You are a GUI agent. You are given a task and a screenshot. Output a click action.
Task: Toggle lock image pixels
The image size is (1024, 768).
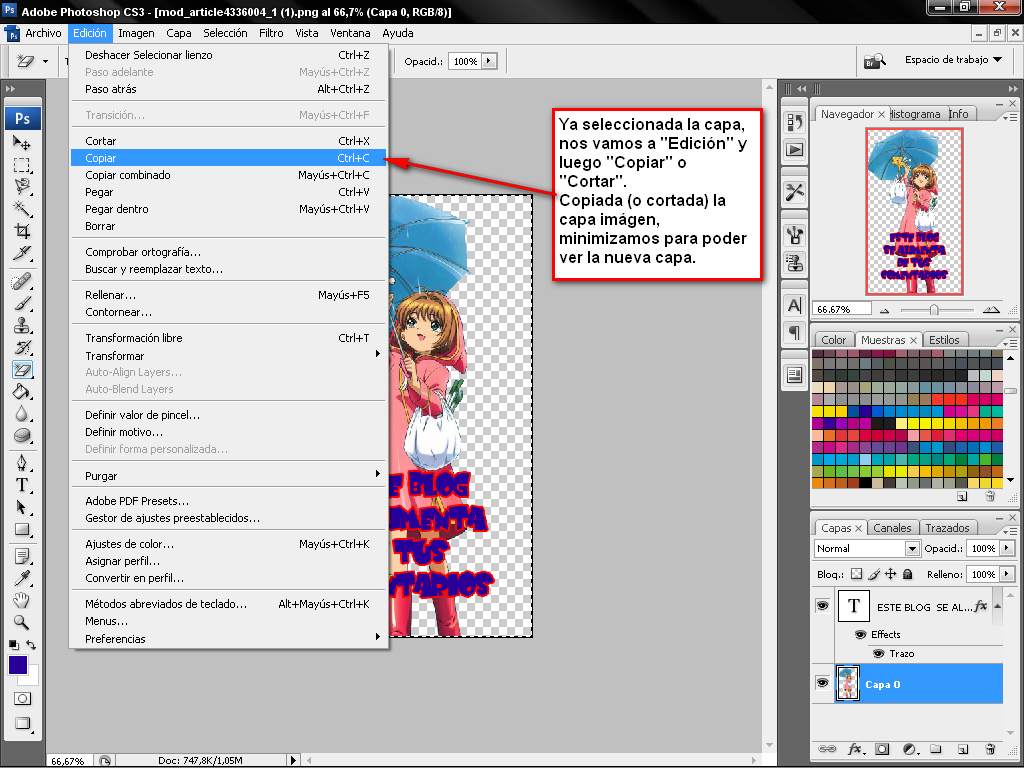874,574
